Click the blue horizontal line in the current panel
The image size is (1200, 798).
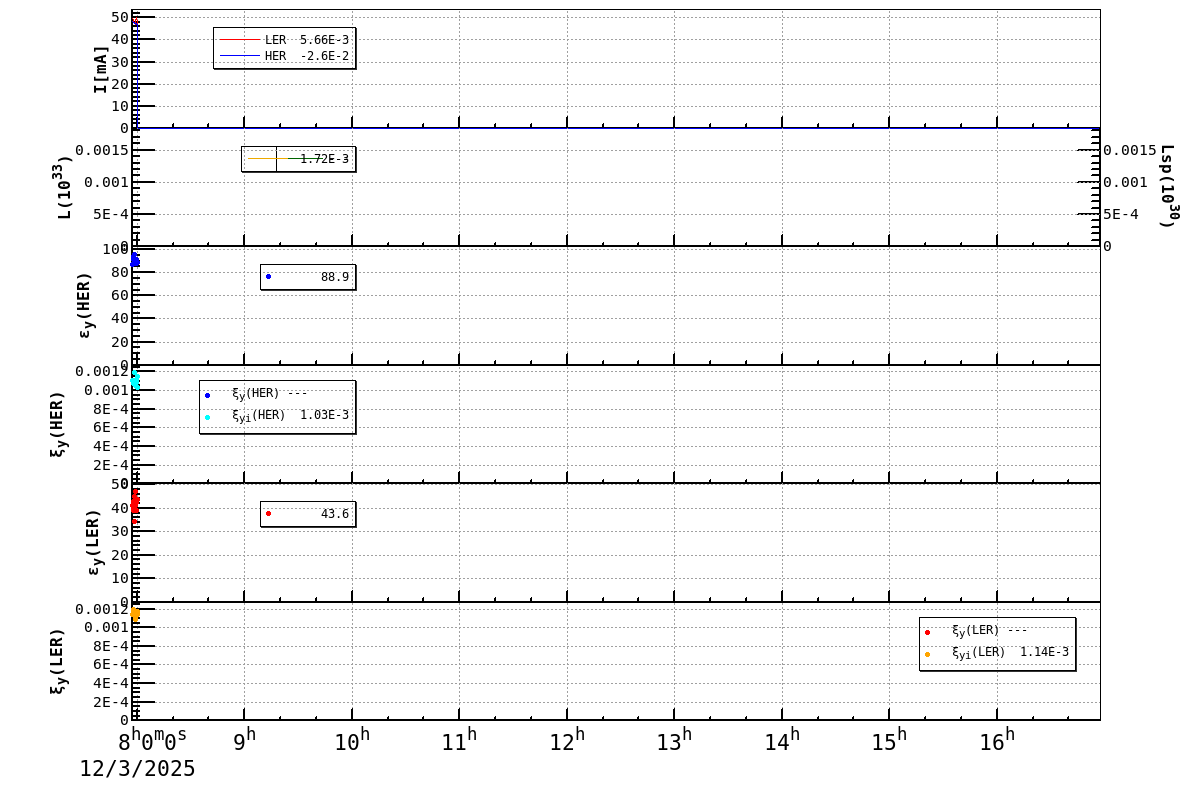coord(600,128)
